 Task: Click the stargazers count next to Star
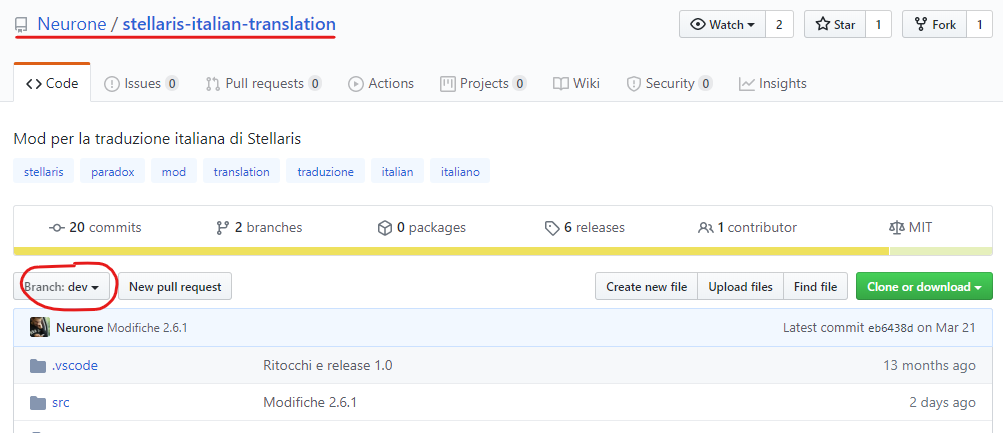tap(878, 25)
